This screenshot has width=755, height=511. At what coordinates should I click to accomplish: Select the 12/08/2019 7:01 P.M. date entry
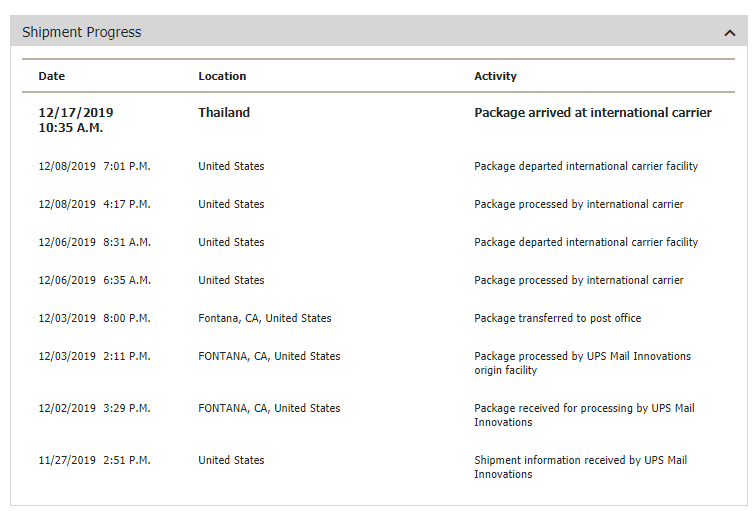94,166
